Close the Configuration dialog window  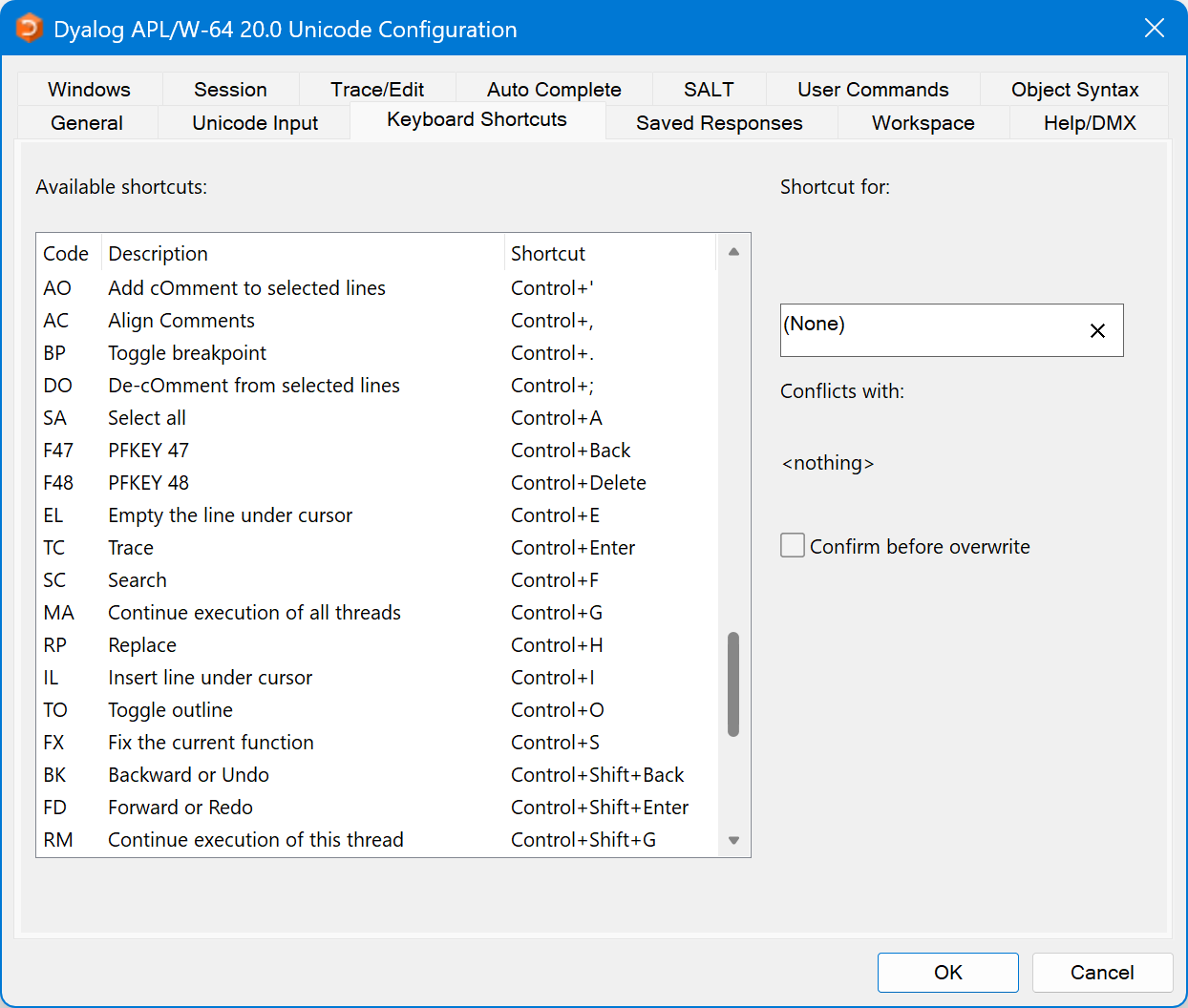[x=1154, y=29]
